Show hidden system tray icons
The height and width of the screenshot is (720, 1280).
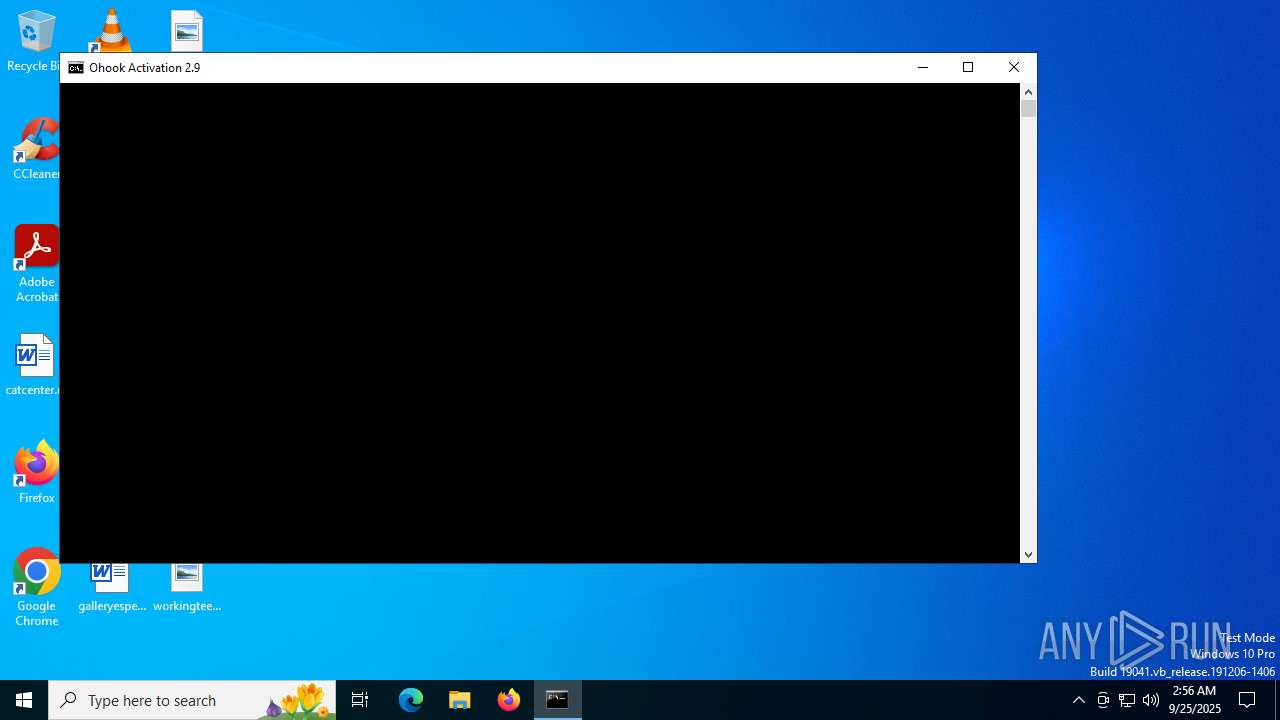(1078, 700)
